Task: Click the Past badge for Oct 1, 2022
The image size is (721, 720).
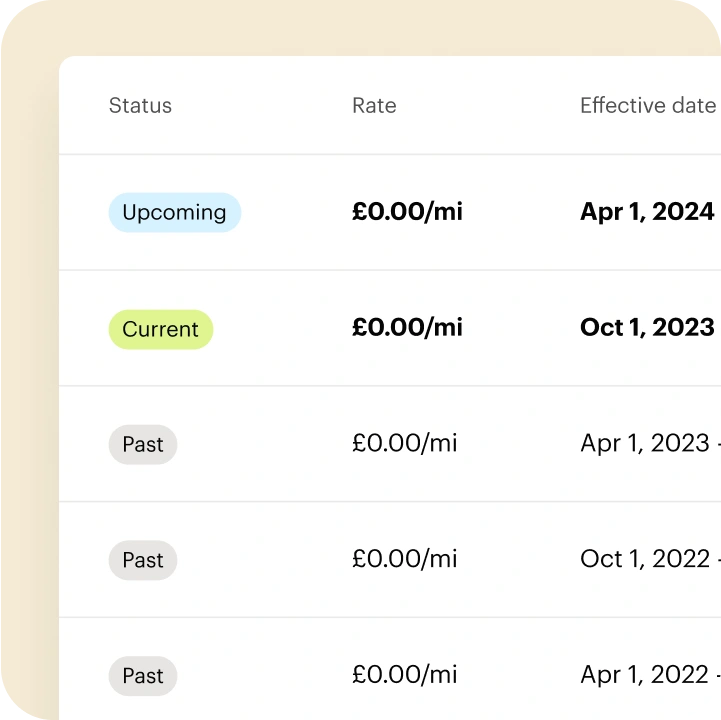Action: pyautogui.click(x=142, y=561)
